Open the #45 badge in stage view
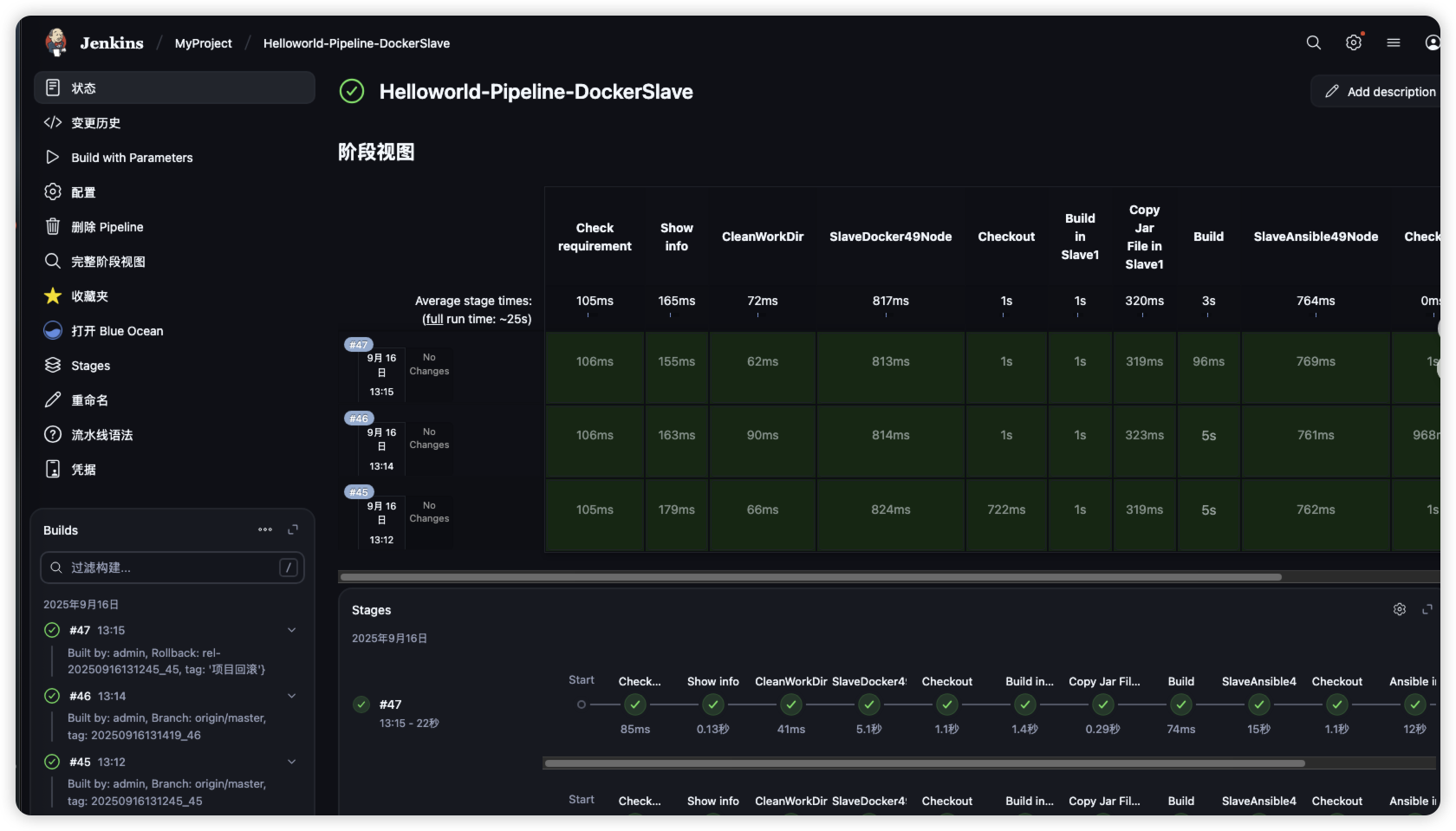Viewport: 1456px width, 831px height. 358,492
